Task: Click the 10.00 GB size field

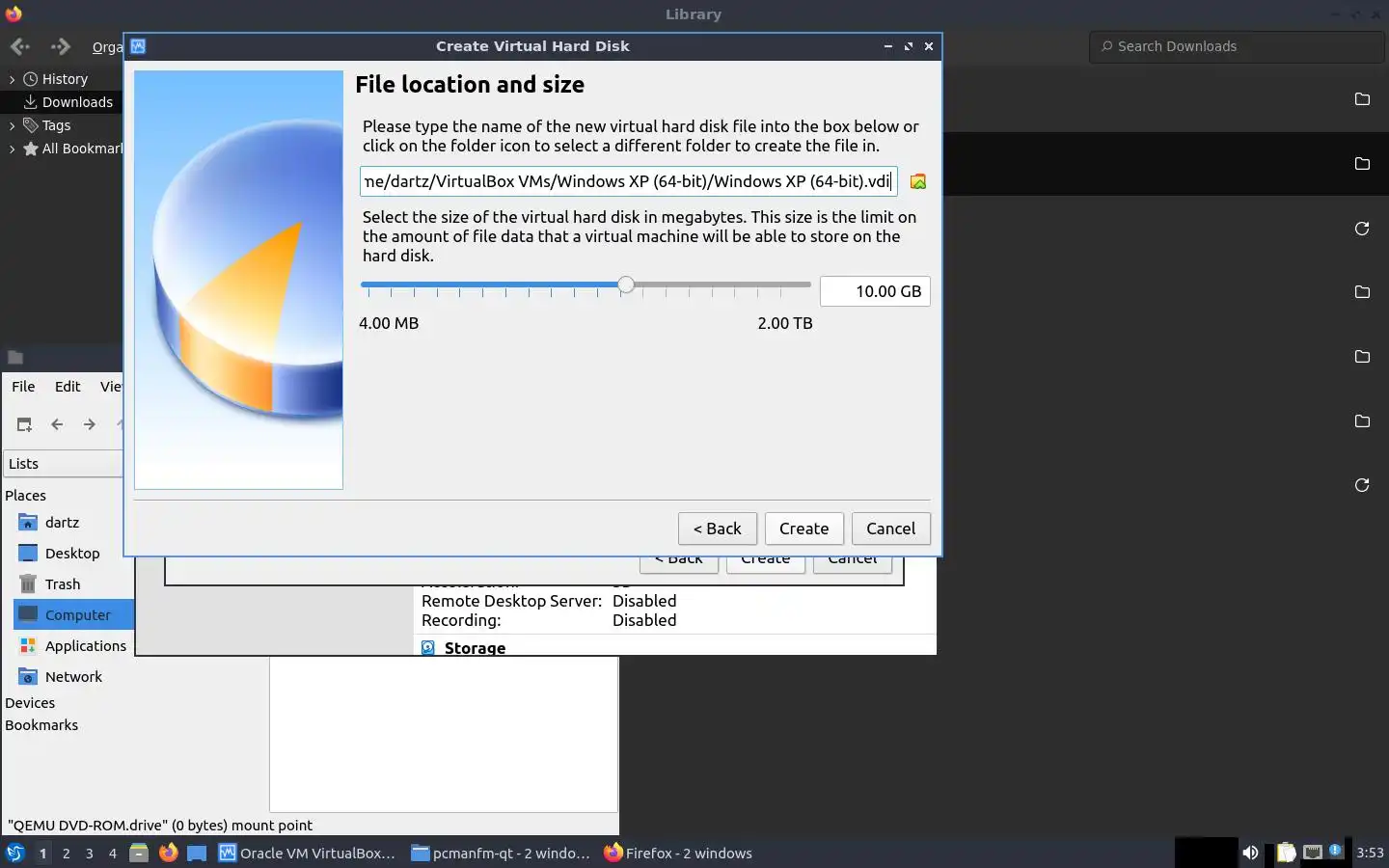Action: [875, 291]
